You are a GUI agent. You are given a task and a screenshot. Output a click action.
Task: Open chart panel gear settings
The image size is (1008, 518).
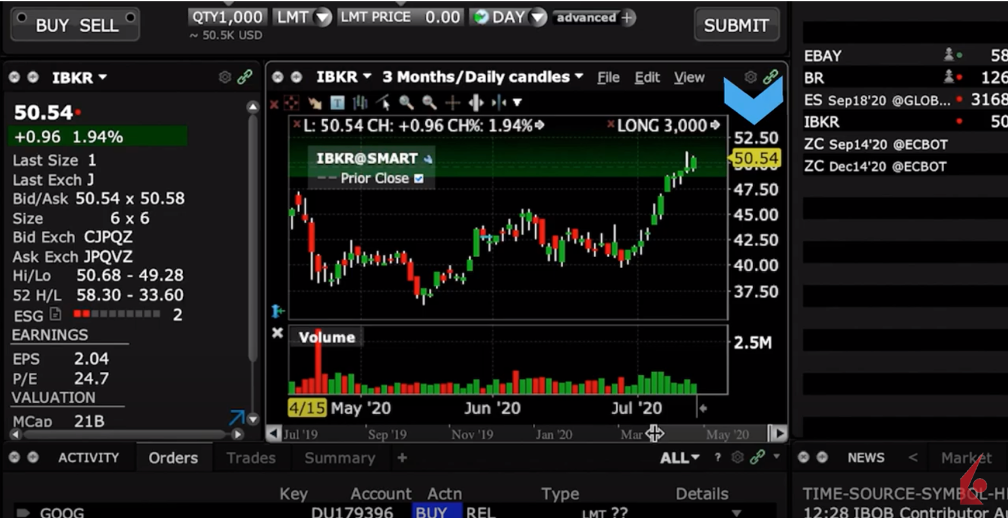(750, 77)
